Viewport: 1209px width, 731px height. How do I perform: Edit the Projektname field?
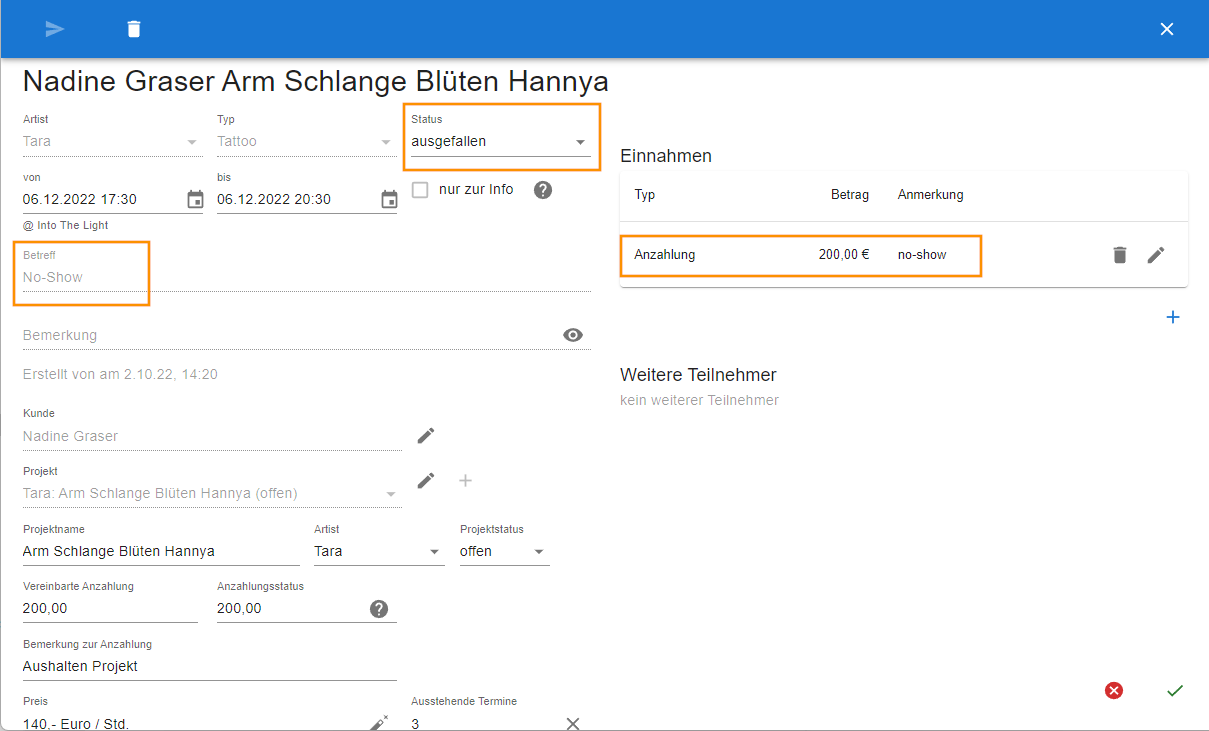pos(161,552)
